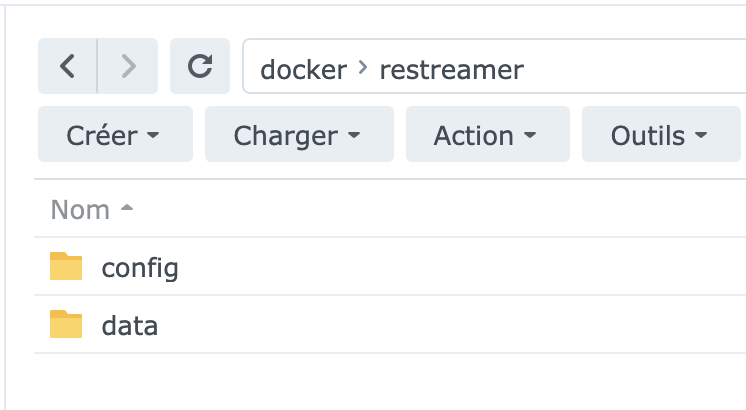
Task: Click the sort arrow beside Nom
Action: [x=126, y=210]
